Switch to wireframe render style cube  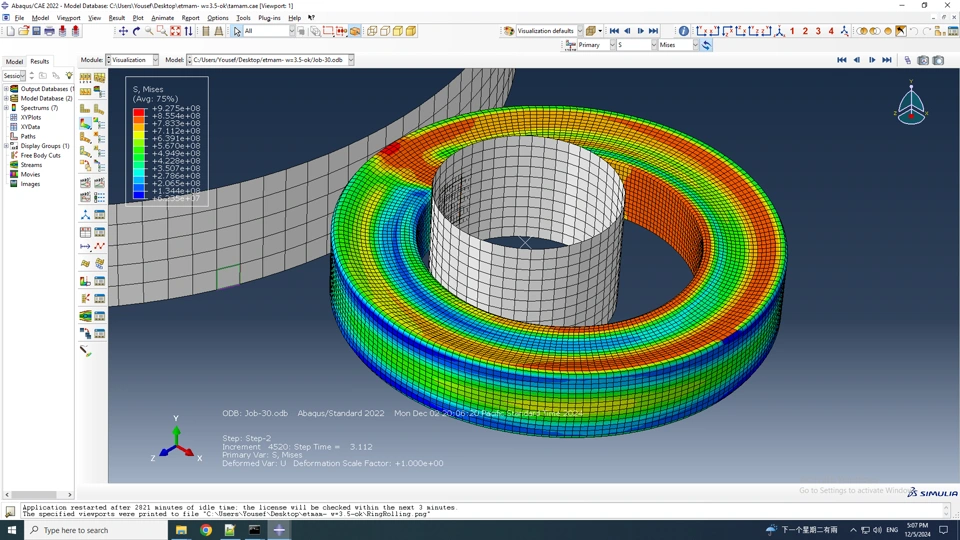[372, 31]
